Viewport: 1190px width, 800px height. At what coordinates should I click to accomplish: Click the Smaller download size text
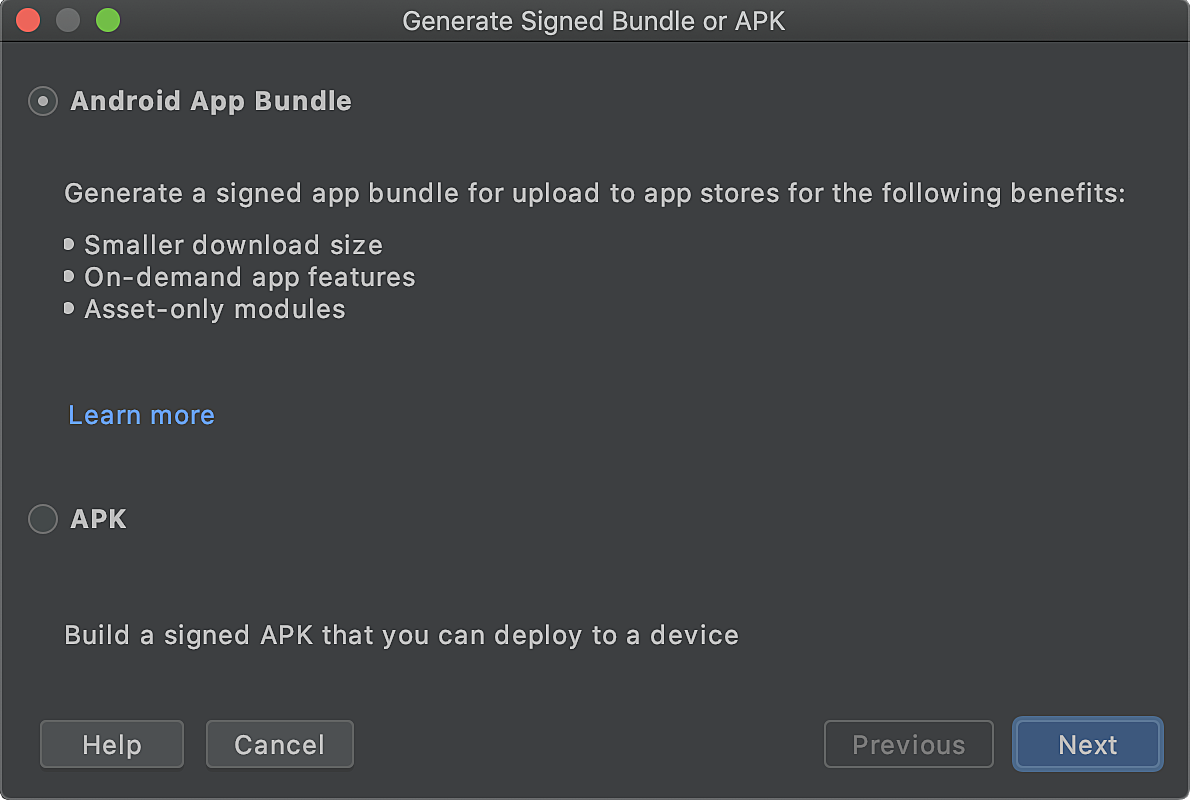pos(233,245)
